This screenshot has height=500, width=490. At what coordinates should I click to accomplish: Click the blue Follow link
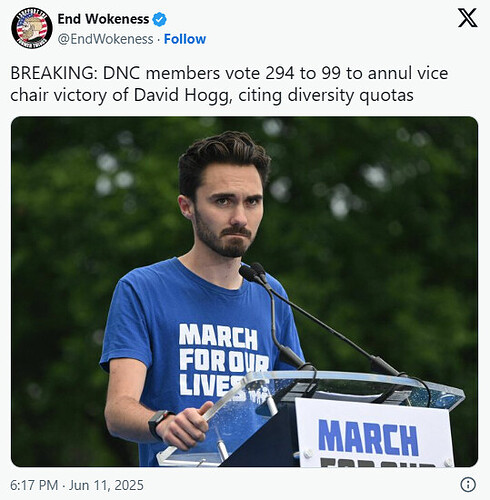(x=185, y=39)
